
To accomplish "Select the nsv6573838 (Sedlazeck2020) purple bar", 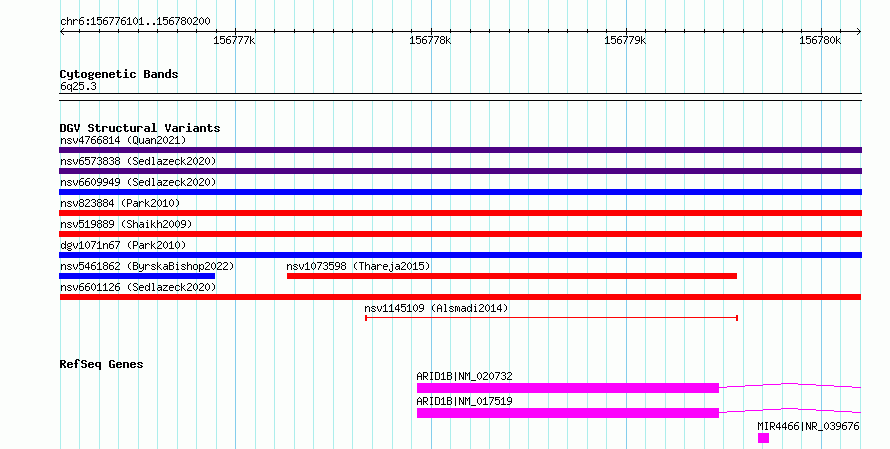I will pos(460,171).
